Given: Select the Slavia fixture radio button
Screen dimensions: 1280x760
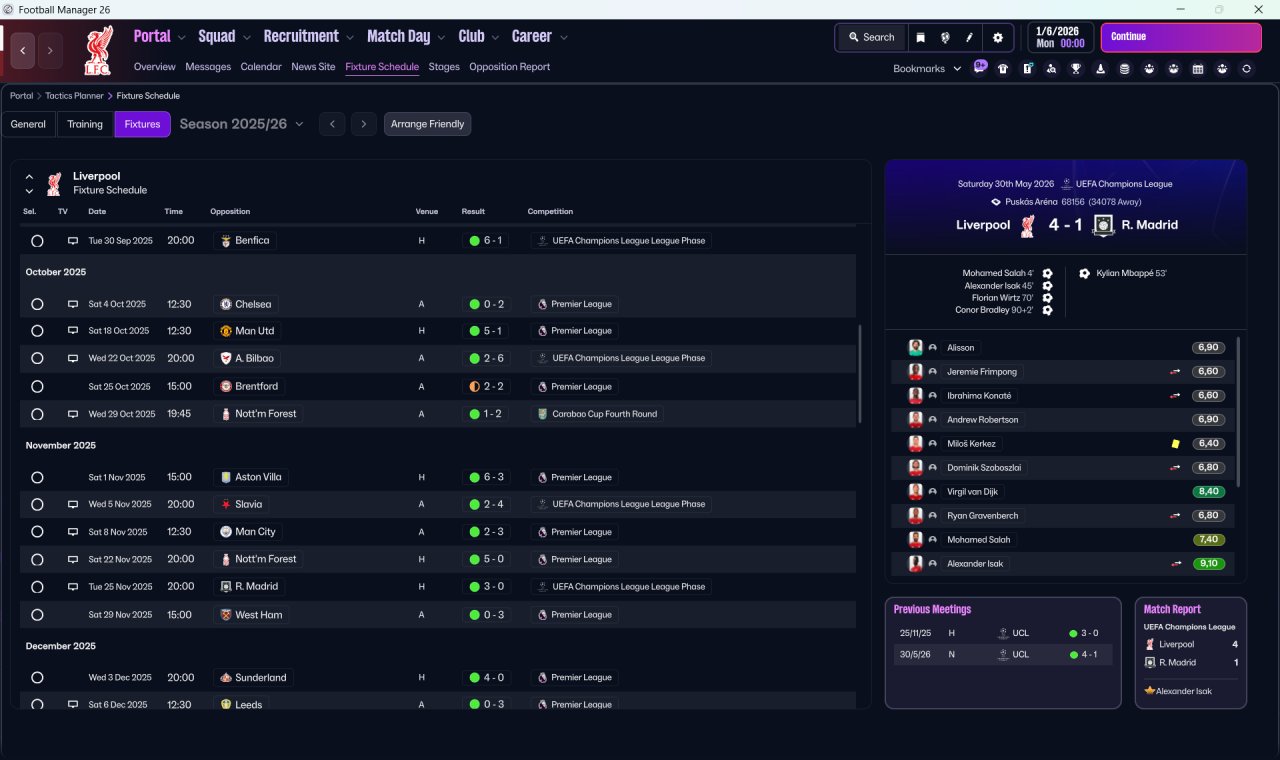Looking at the screenshot, I should 37,505.
